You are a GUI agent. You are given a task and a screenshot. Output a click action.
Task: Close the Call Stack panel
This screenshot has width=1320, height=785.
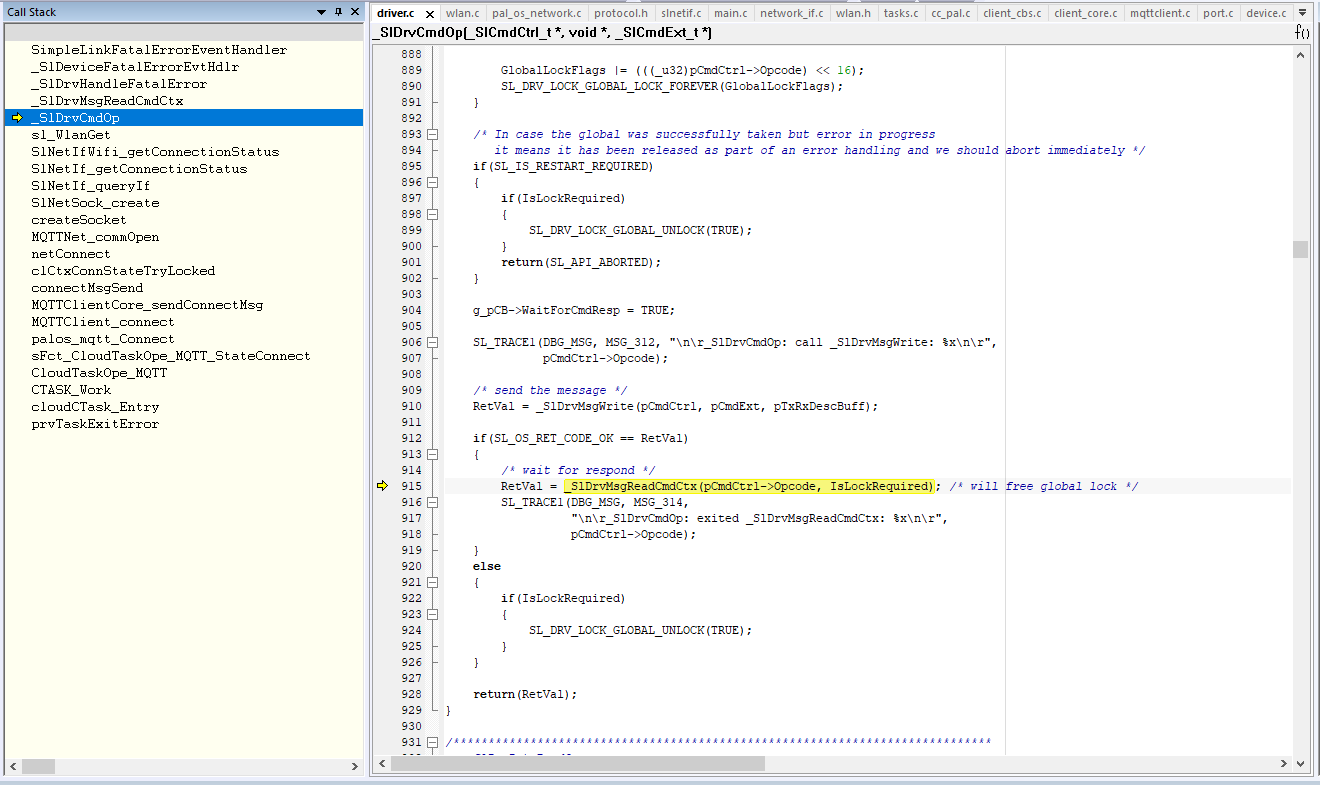pyautogui.click(x=354, y=12)
